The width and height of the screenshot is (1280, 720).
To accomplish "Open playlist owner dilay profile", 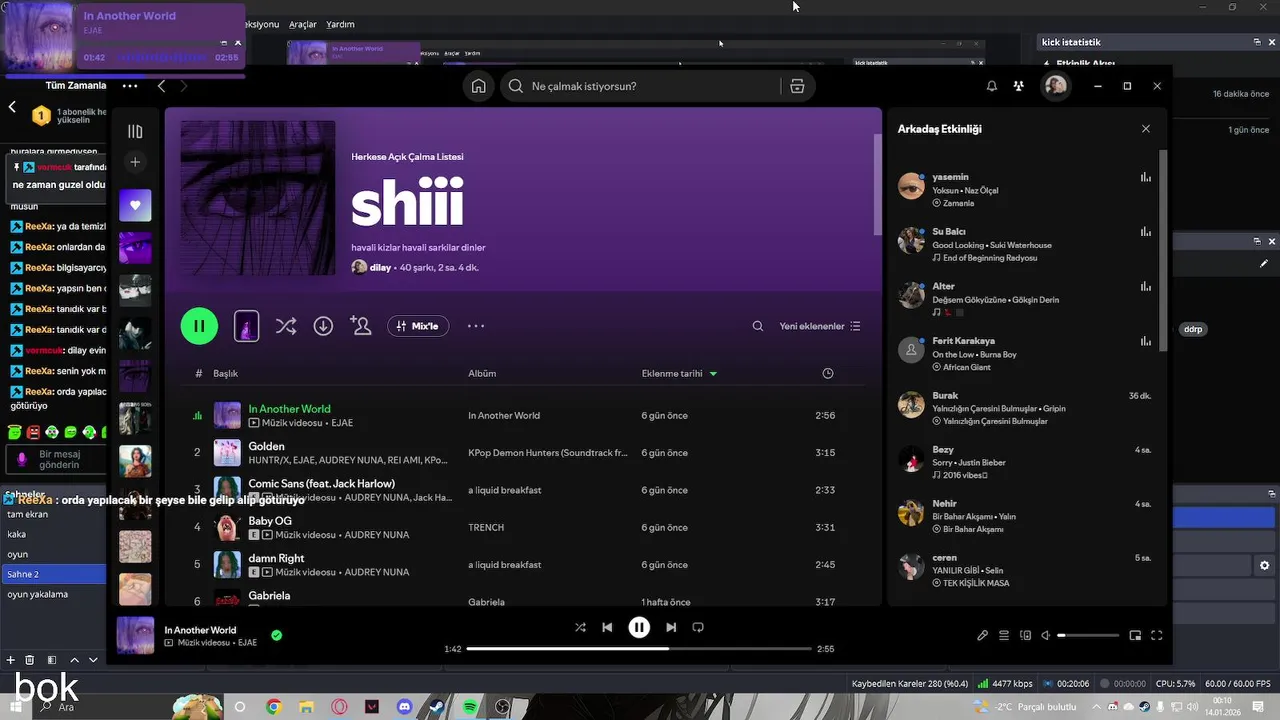I will [x=380, y=267].
